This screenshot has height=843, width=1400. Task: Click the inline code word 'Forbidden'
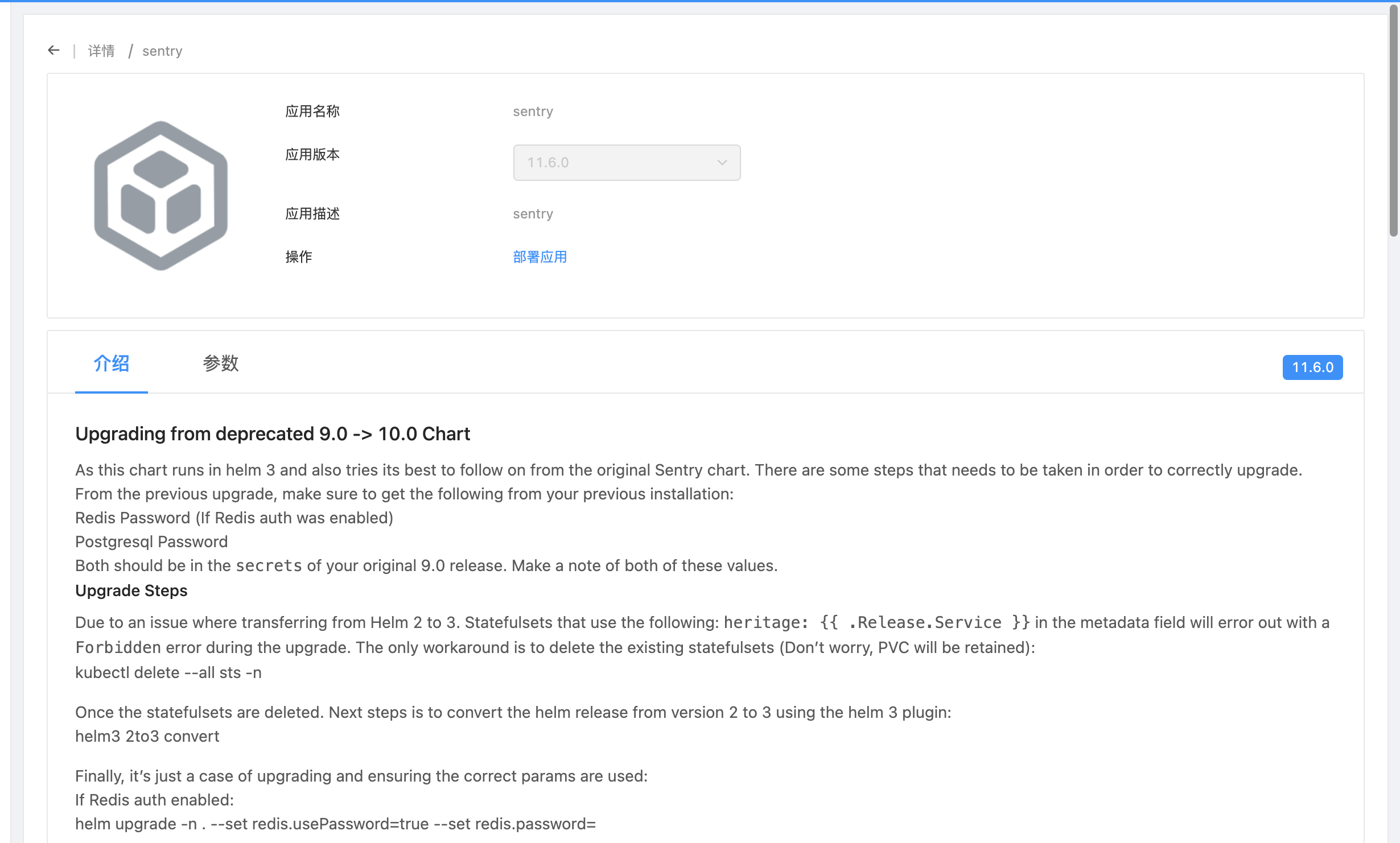point(118,647)
